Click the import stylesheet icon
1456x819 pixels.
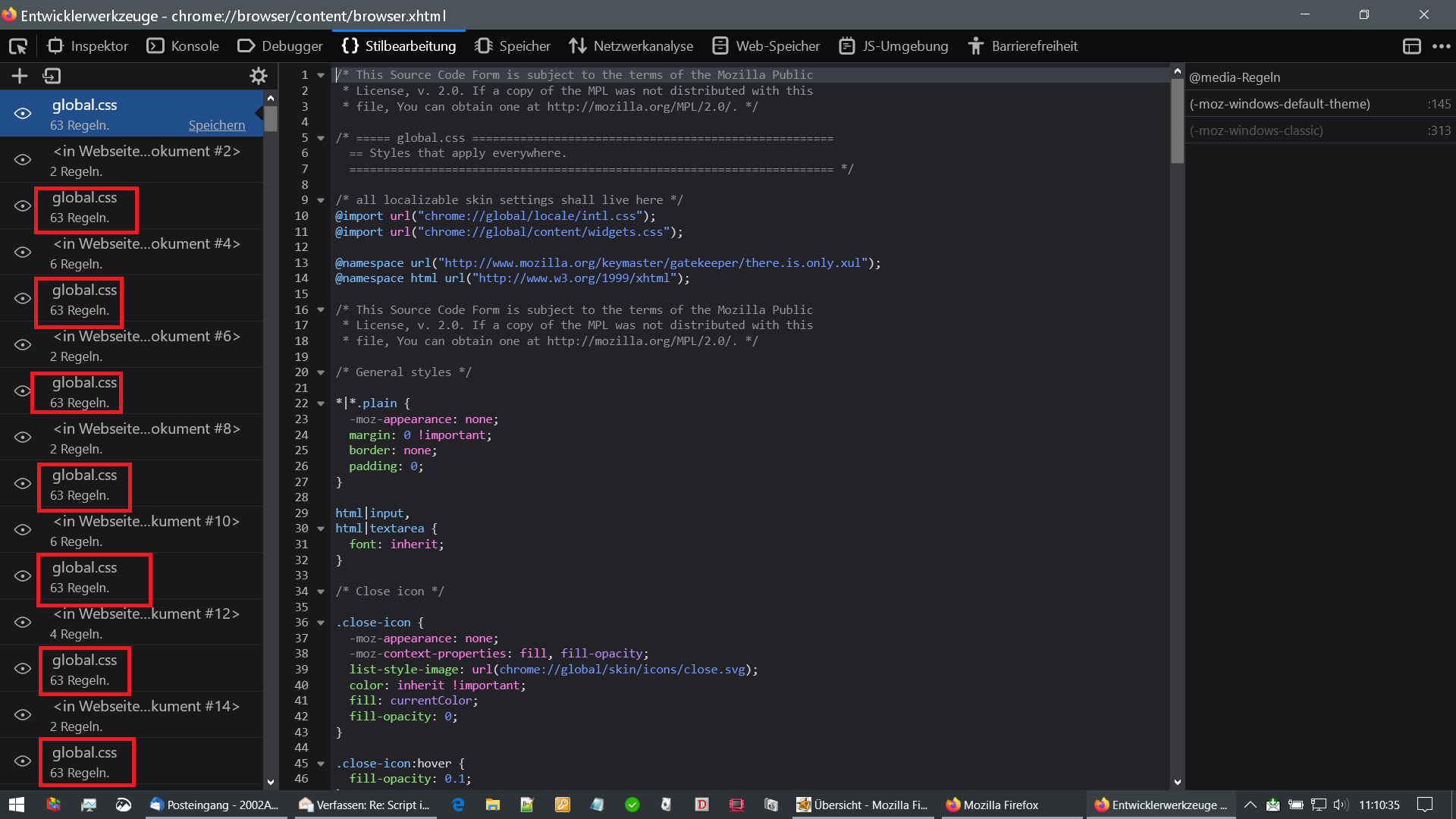tap(52, 76)
